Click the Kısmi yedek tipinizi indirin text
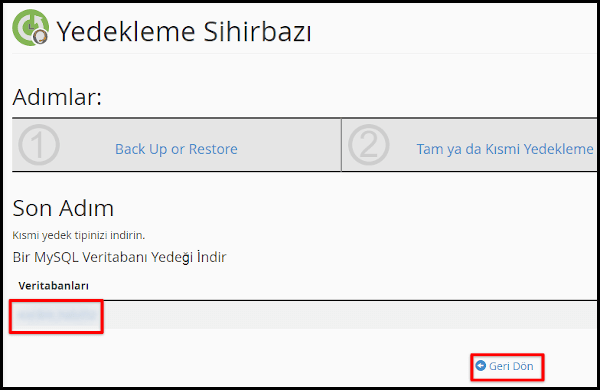The height and width of the screenshot is (390, 600). [78, 235]
